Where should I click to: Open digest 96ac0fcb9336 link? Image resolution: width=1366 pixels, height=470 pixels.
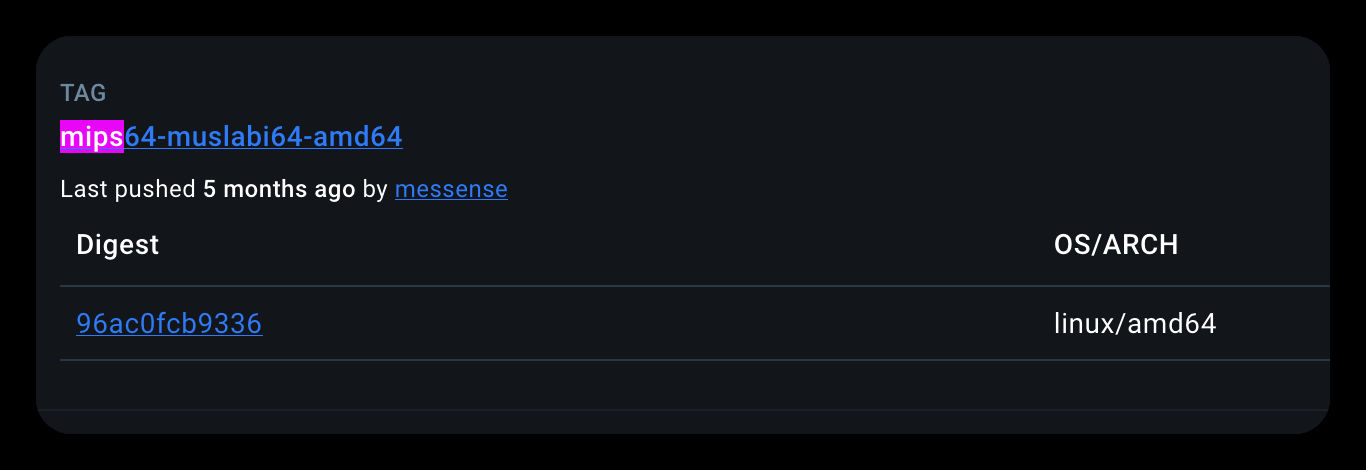[169, 324]
